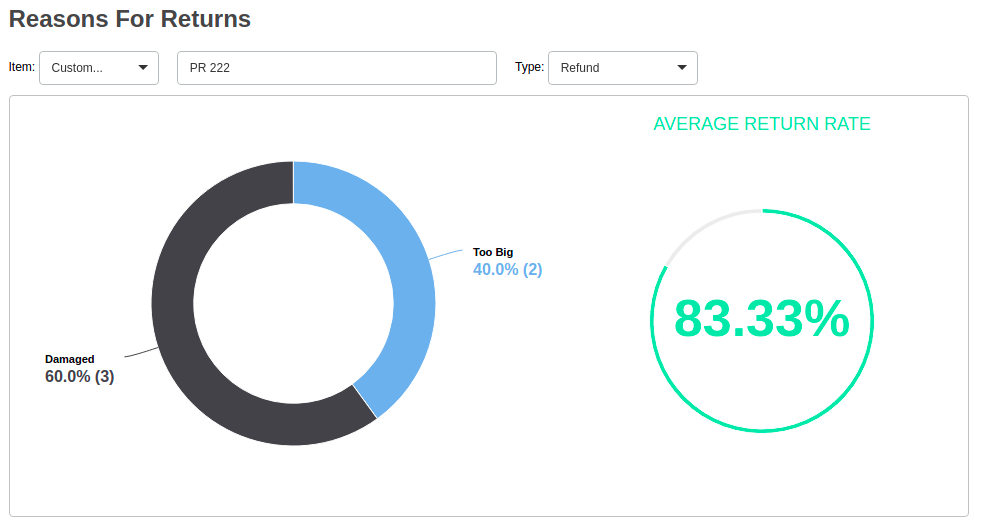The image size is (981, 527).
Task: Click the 40.0% (2) value
Action: click(507, 270)
